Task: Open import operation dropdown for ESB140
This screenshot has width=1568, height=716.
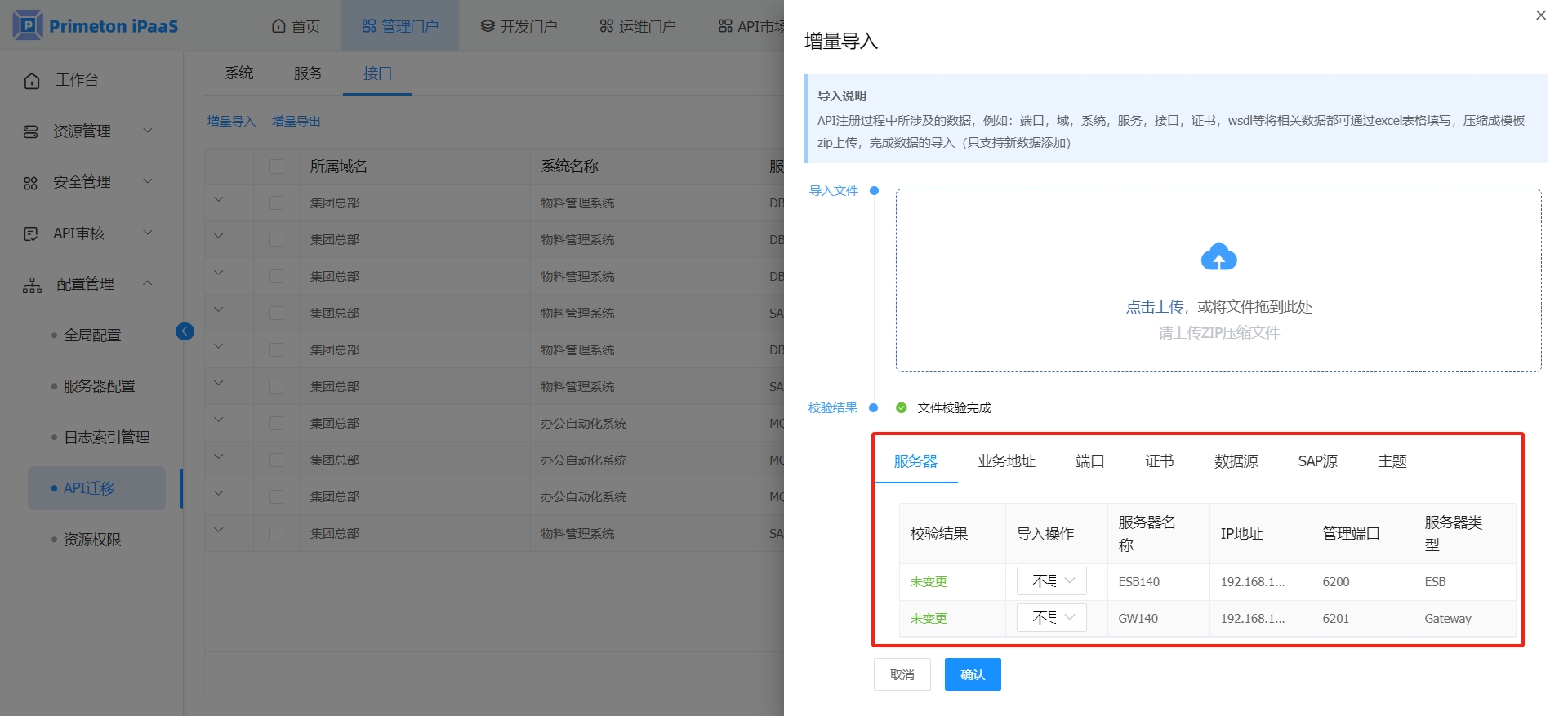Action: tap(1051, 581)
